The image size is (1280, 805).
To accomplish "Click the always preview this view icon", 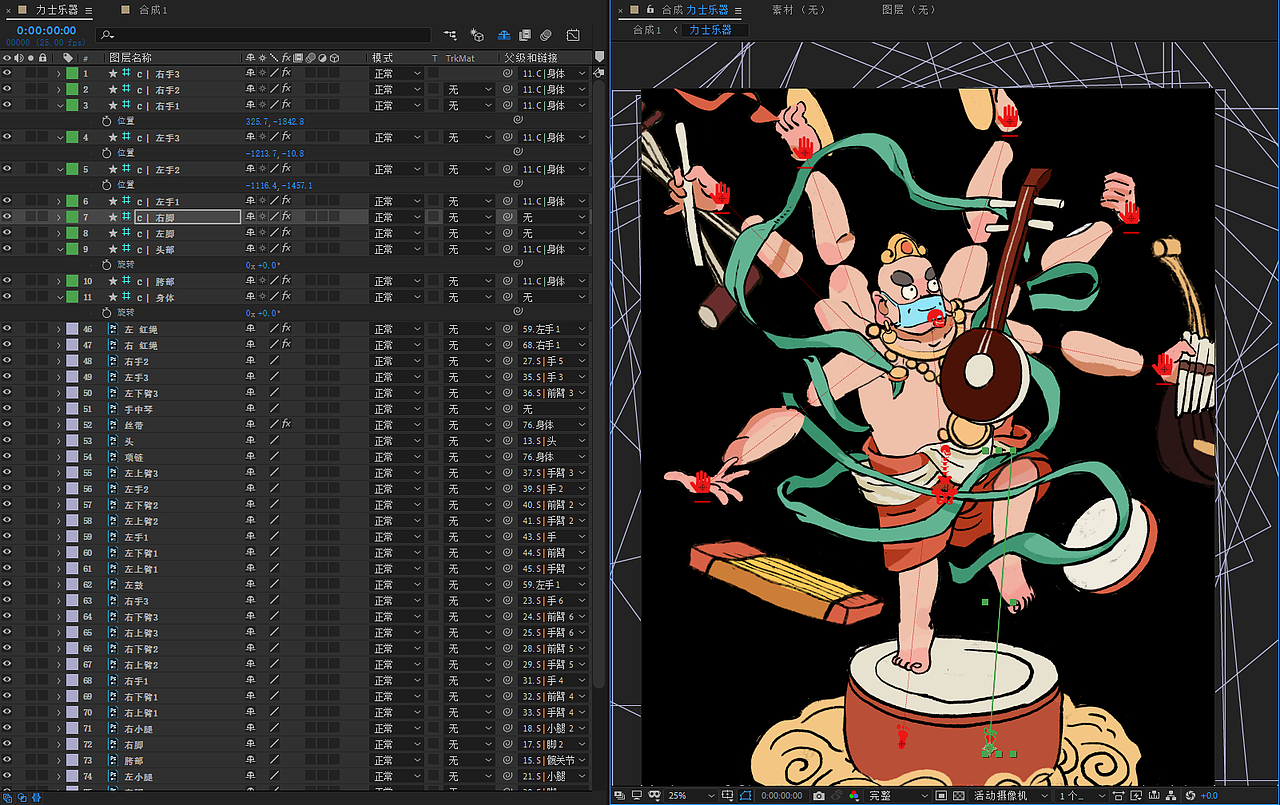I will click(620, 795).
